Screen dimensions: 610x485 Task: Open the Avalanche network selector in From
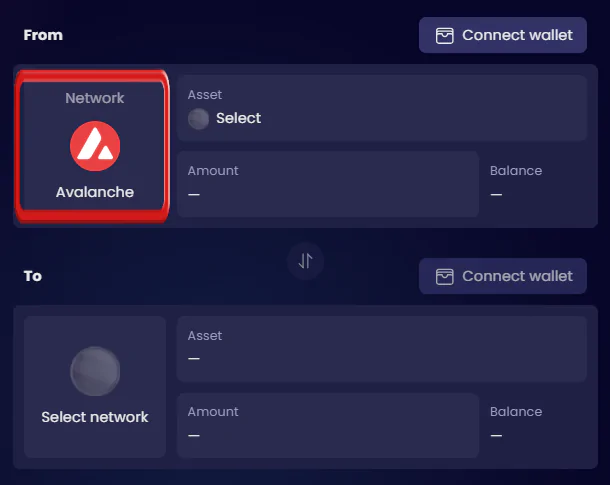[93, 146]
